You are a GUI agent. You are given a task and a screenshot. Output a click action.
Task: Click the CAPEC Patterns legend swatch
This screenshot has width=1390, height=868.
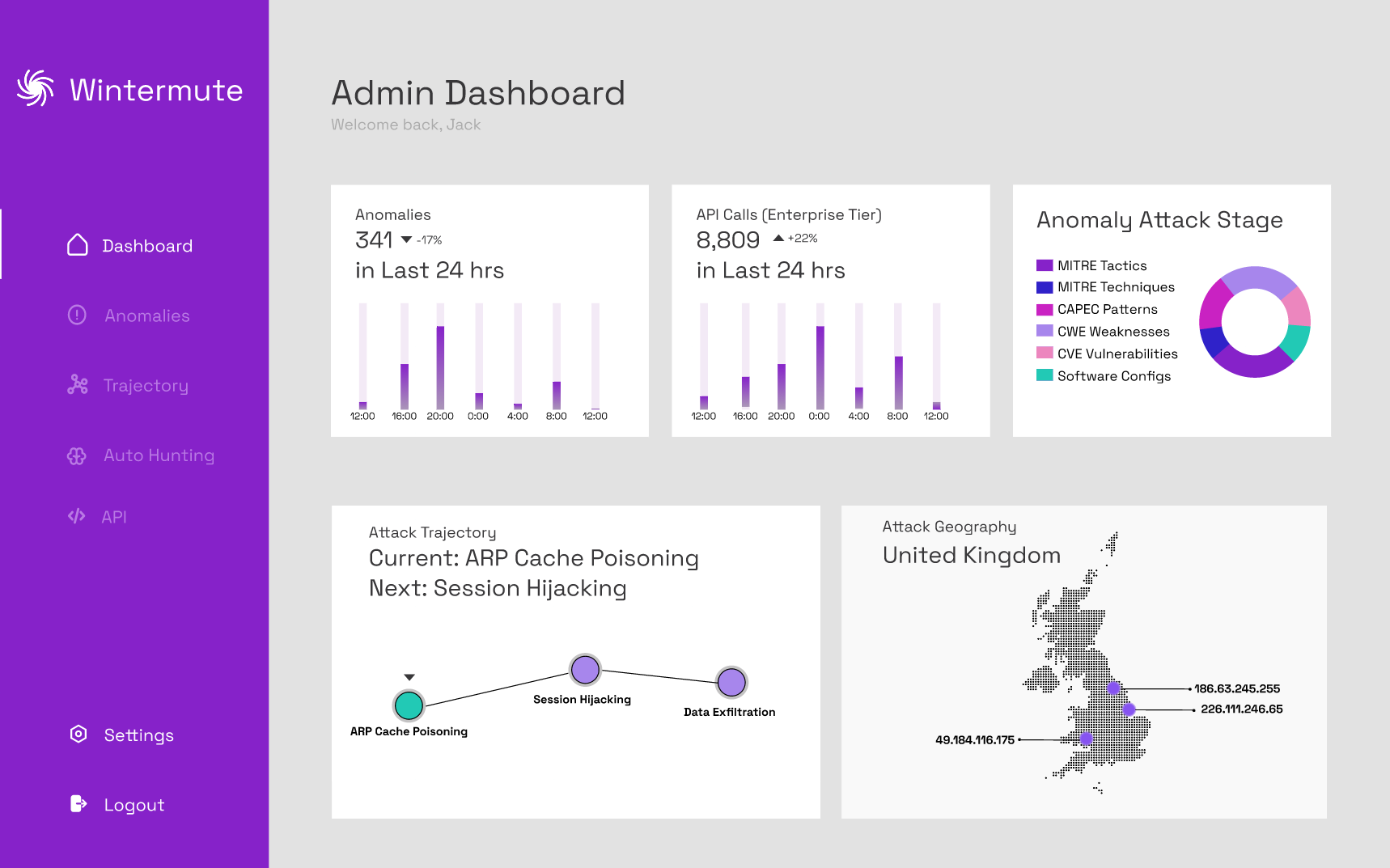pyautogui.click(x=1045, y=309)
